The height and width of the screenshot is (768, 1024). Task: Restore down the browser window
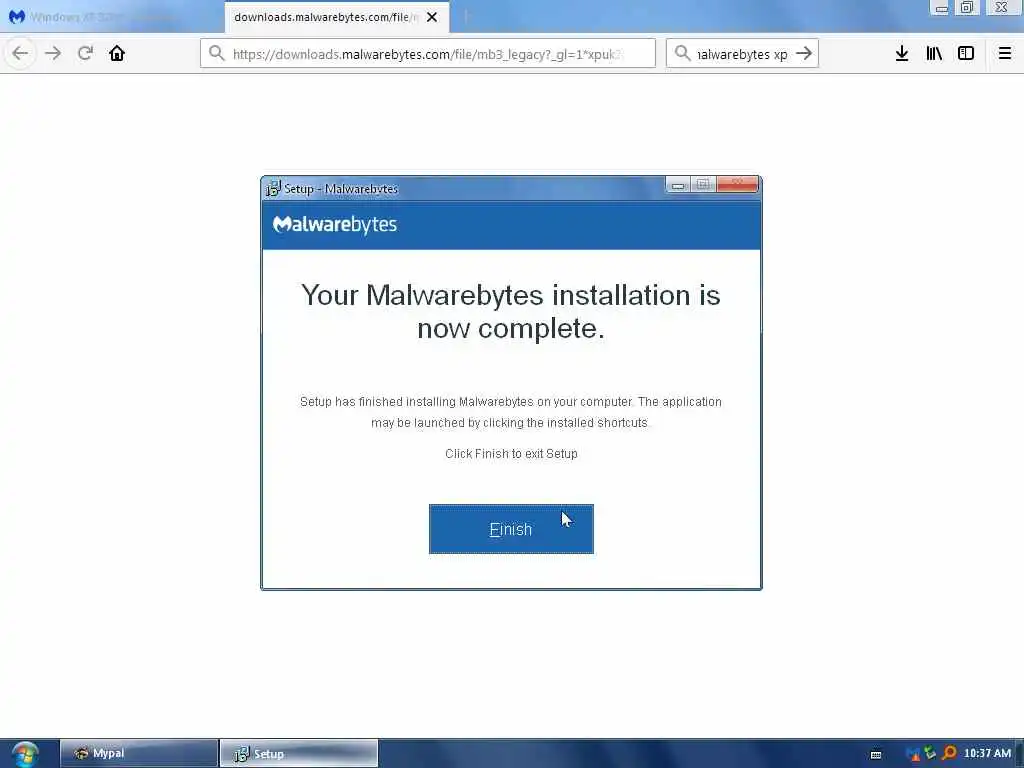967,8
